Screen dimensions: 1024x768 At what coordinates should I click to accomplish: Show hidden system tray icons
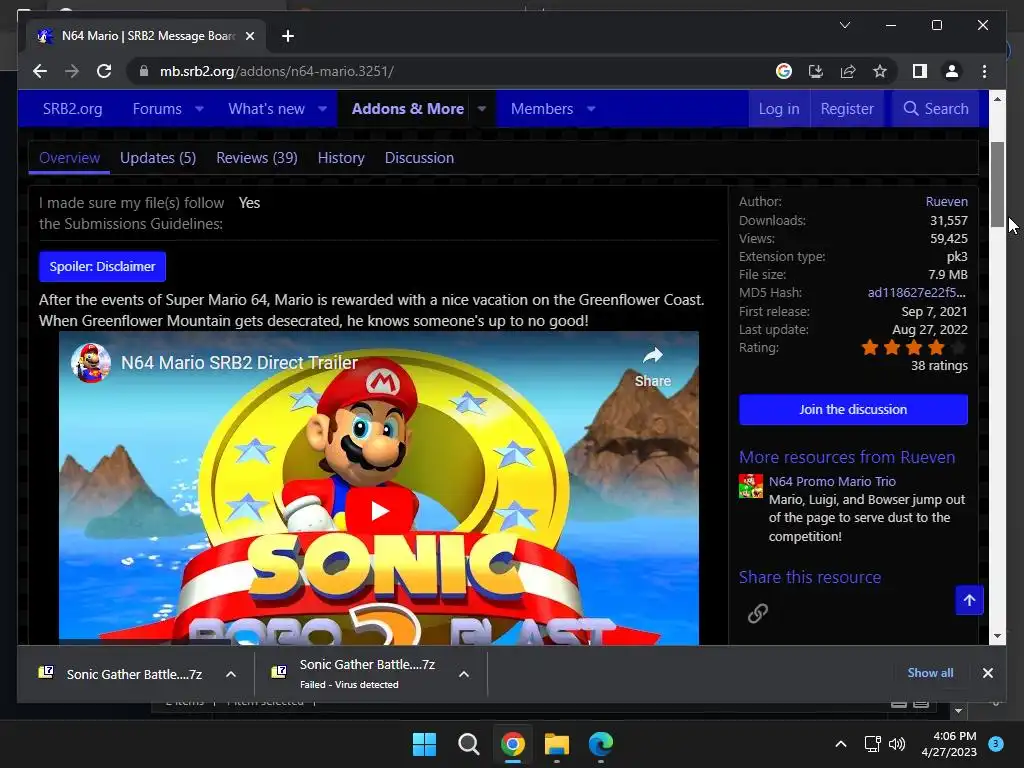pyautogui.click(x=841, y=744)
